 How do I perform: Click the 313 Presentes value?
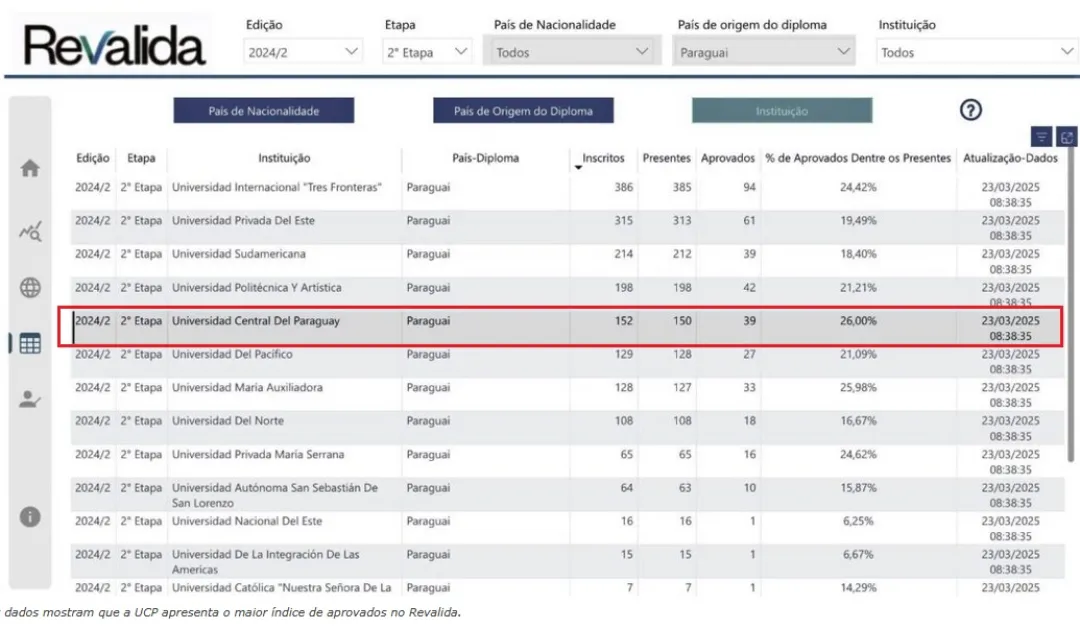[x=682, y=220]
